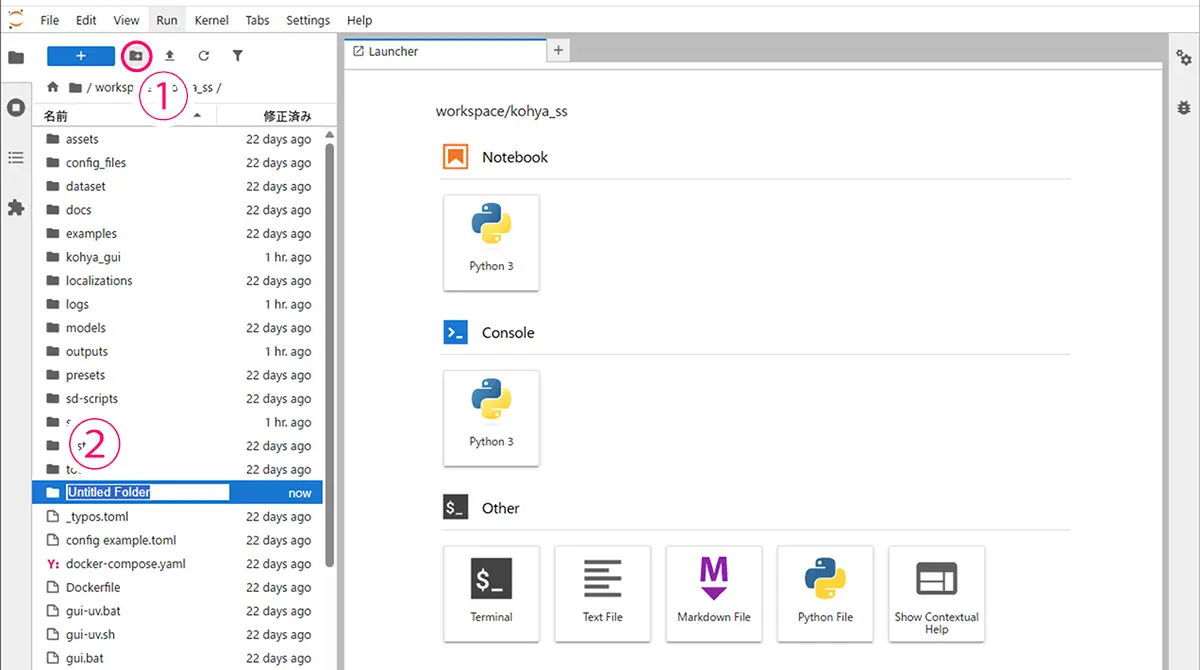This screenshot has height=670, width=1200.
Task: Go to home directory icon in breadcrumb
Action: click(53, 87)
